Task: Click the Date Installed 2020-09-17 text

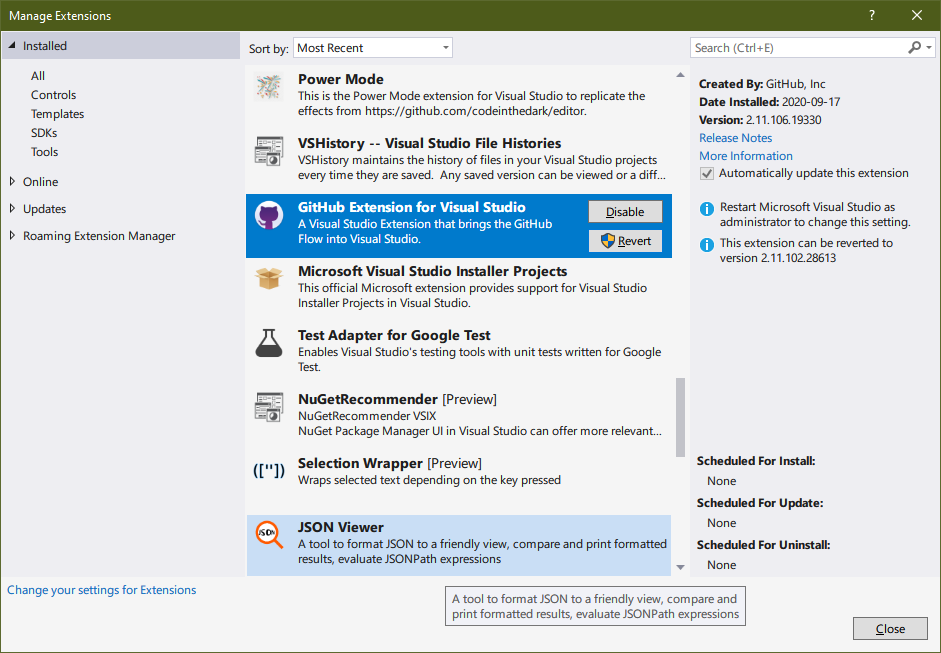Action: coord(769,102)
